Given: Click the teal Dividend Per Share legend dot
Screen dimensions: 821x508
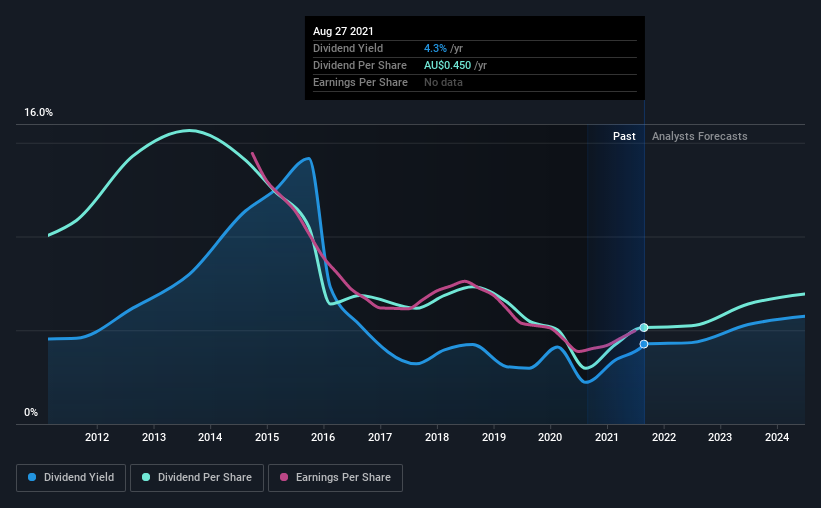Looking at the screenshot, I should pos(146,477).
